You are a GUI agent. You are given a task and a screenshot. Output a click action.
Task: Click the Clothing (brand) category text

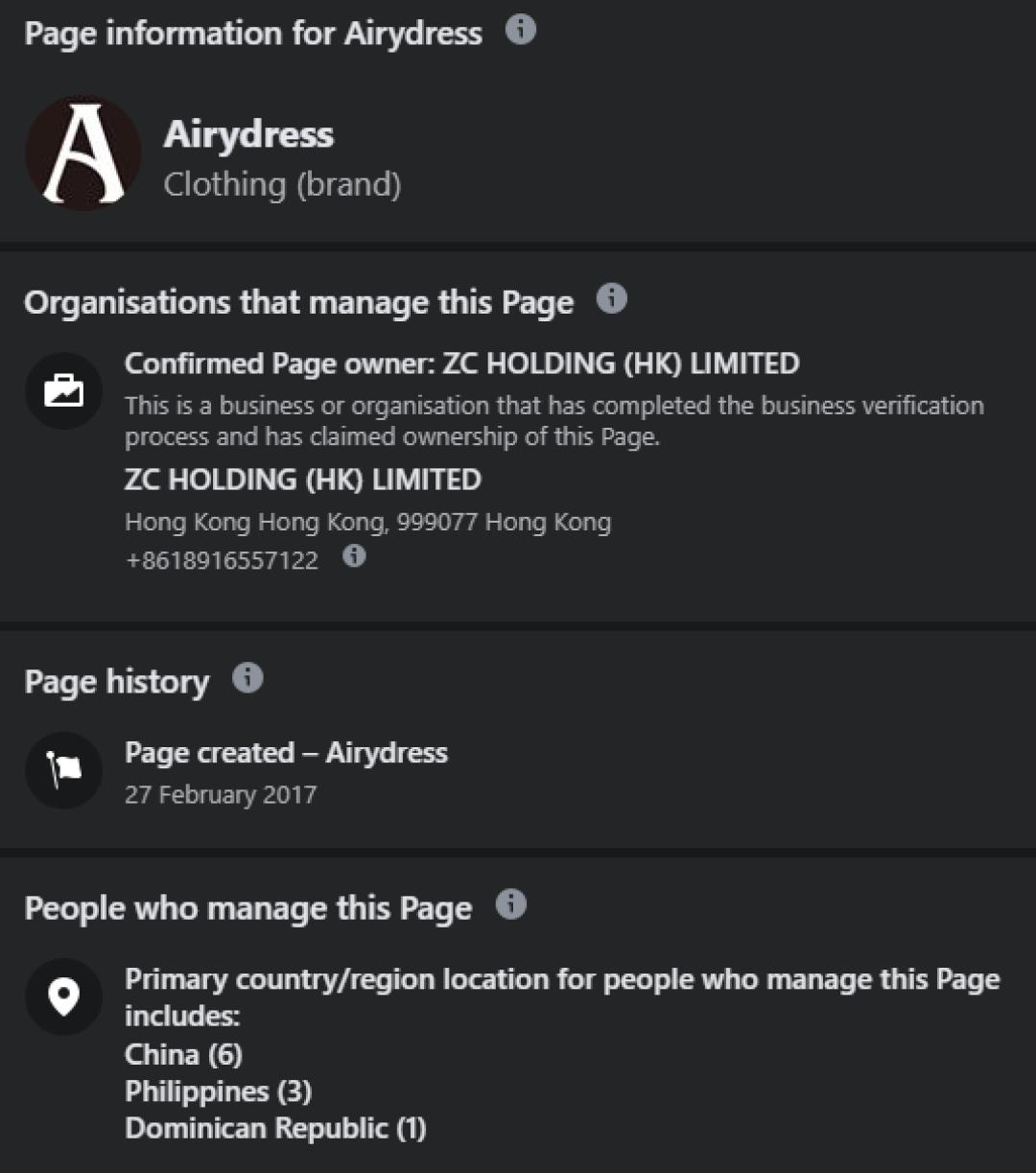[282, 184]
